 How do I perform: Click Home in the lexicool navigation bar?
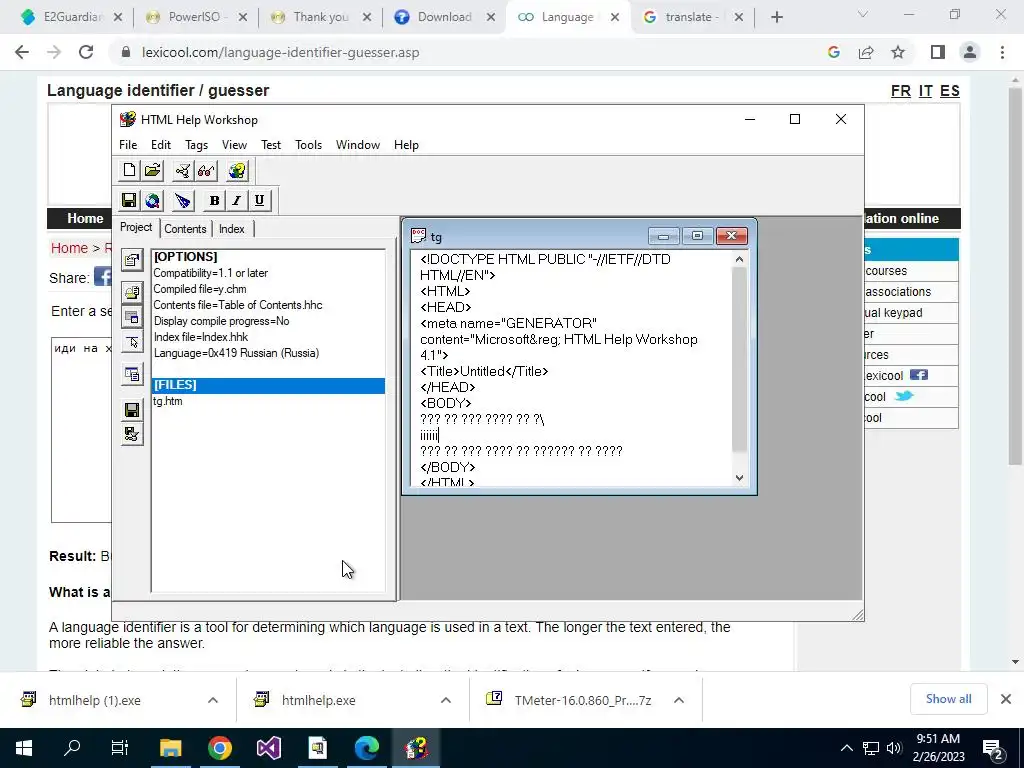[85, 219]
